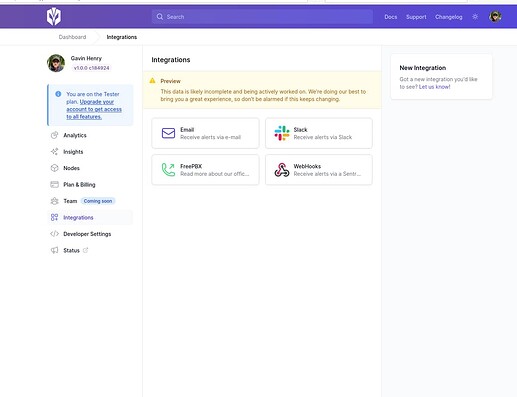Viewport: 517px width, 397px height.
Task: Click the Coming soon badge
Action: coord(98,201)
